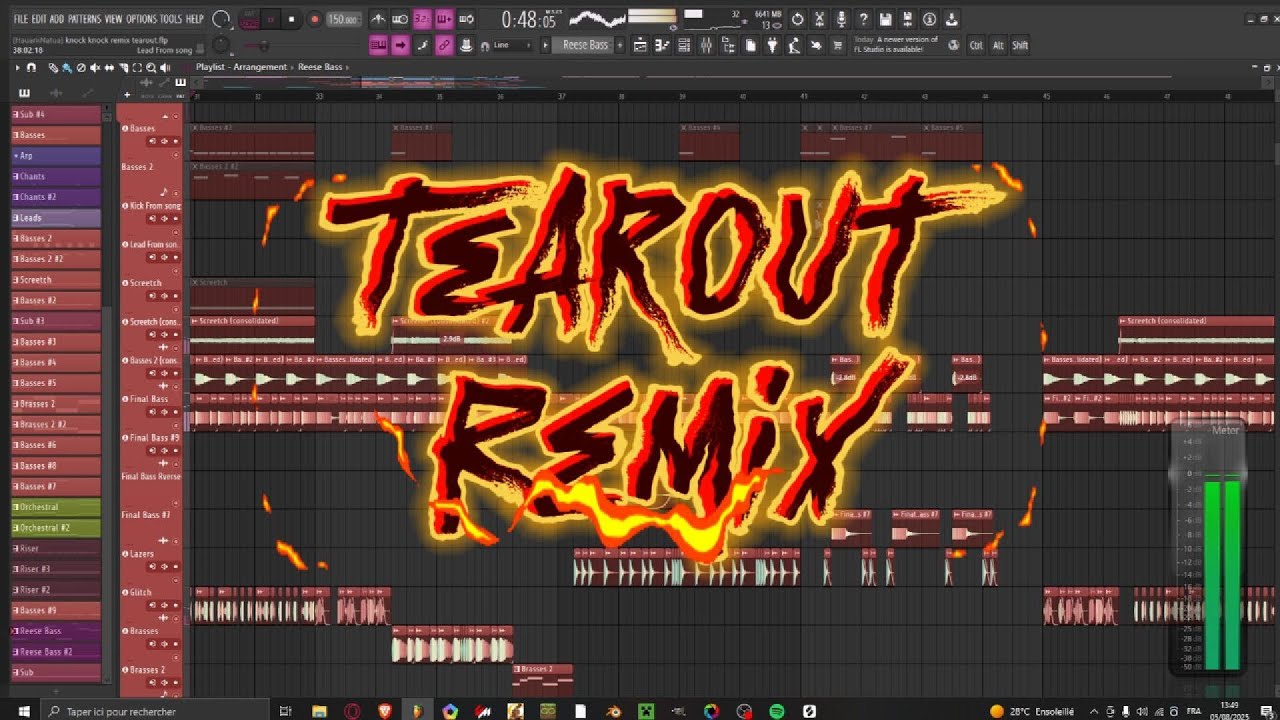Screen dimensions: 1280x720
Task: Toggle the playlist magnet snap icon
Action: point(31,67)
